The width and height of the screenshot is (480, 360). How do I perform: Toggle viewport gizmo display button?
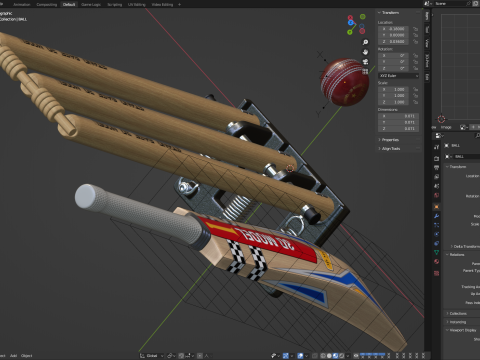(x=286, y=356)
